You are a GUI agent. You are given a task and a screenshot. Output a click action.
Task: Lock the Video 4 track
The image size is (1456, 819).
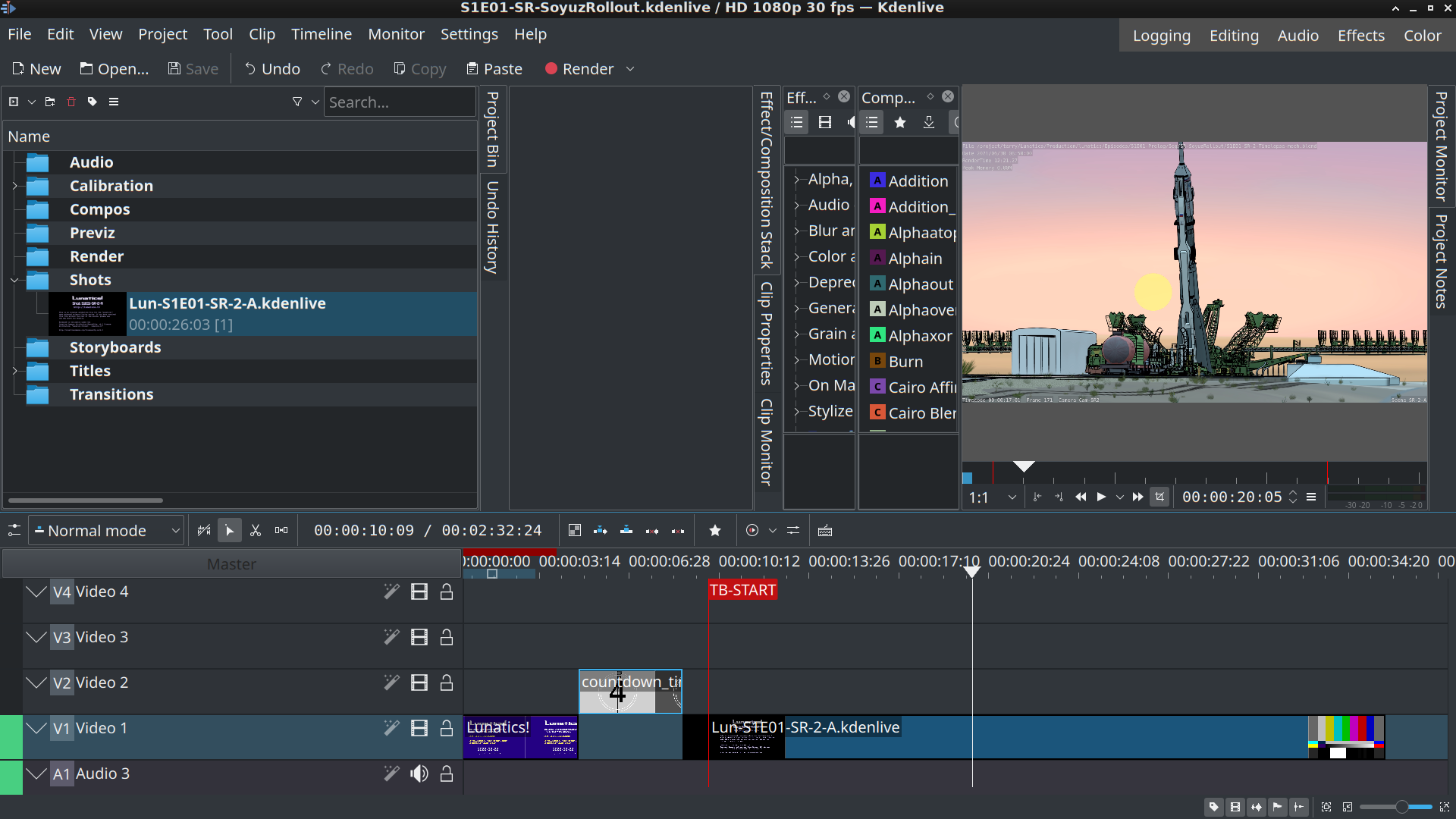pyautogui.click(x=447, y=592)
